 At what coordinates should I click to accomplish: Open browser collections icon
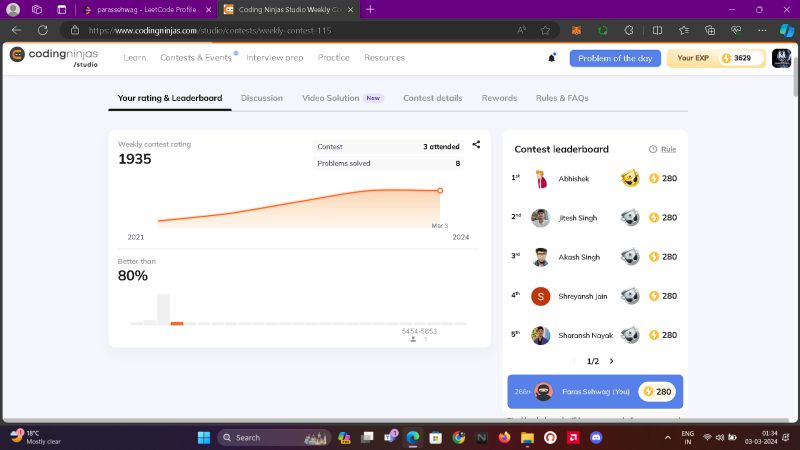710,31
